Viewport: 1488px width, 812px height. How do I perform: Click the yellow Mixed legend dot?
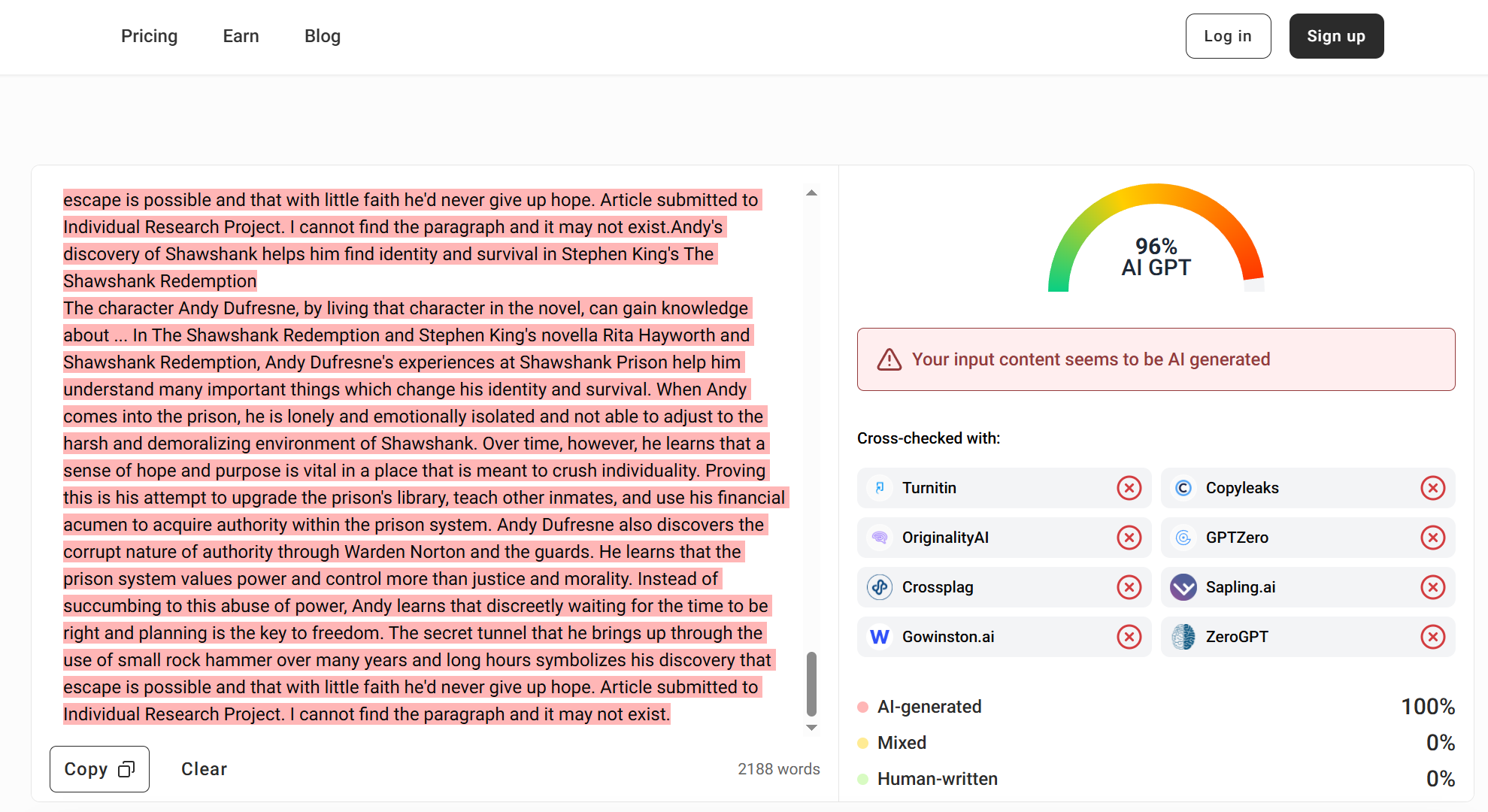point(863,743)
